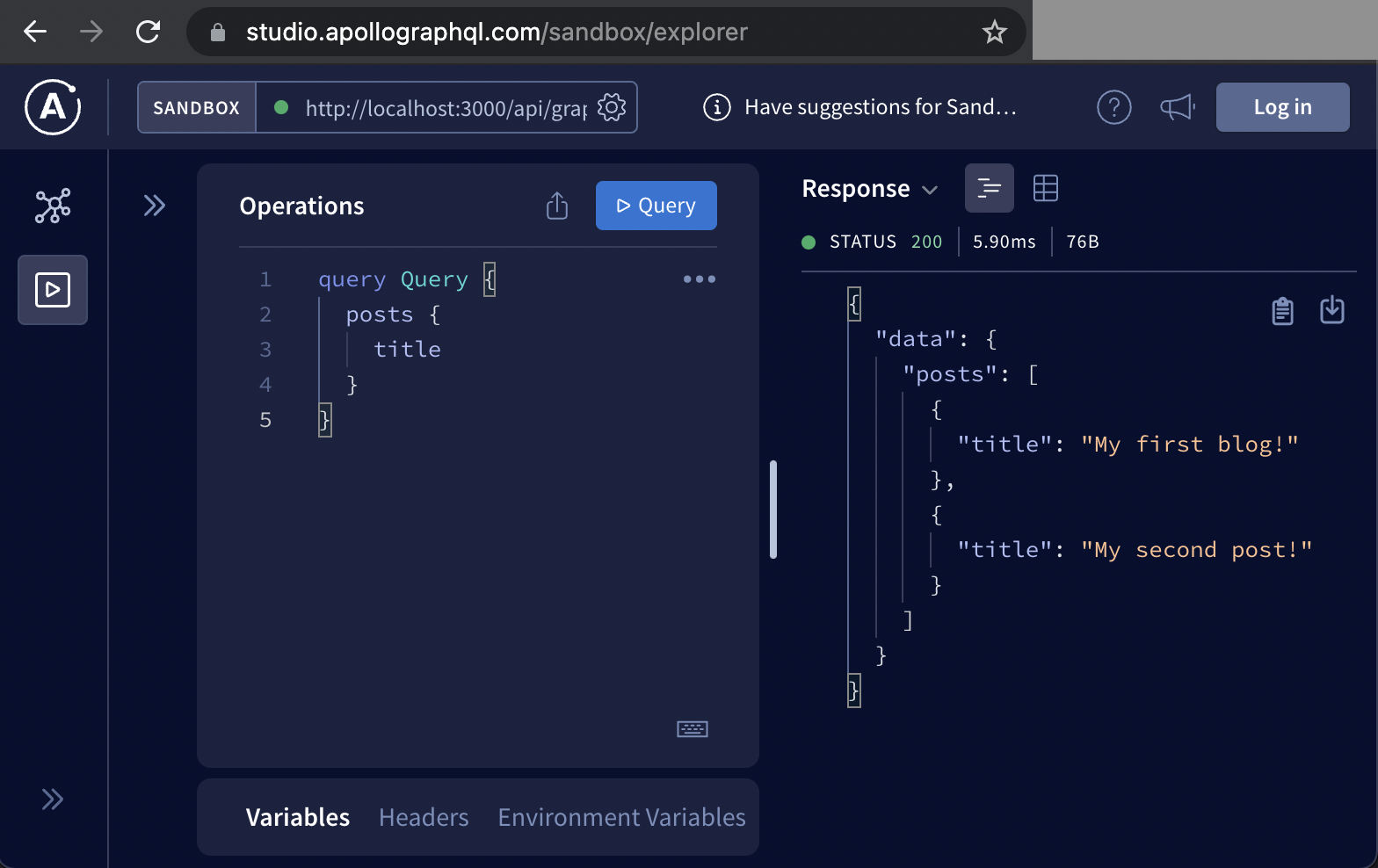Screen dimensions: 1378x868
Task: Open connection settings gear icon
Action: pyautogui.click(x=612, y=107)
